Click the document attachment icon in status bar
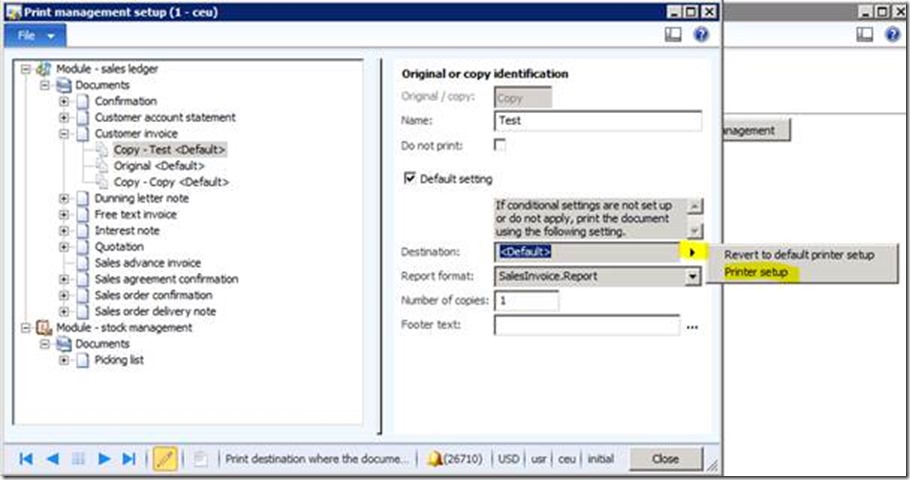This screenshot has height=480, width=910. [x=201, y=459]
